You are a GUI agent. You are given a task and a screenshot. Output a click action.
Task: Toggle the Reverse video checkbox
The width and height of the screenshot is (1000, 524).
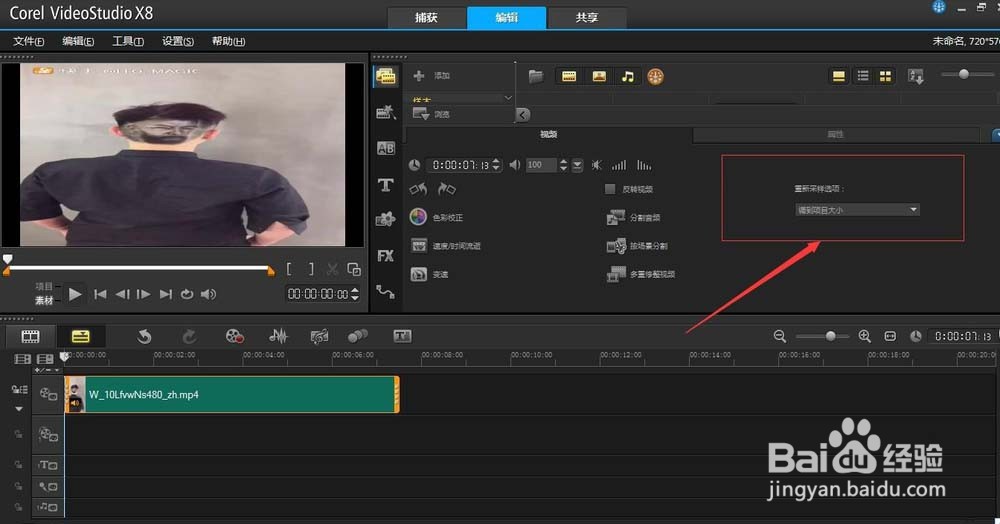coord(610,189)
